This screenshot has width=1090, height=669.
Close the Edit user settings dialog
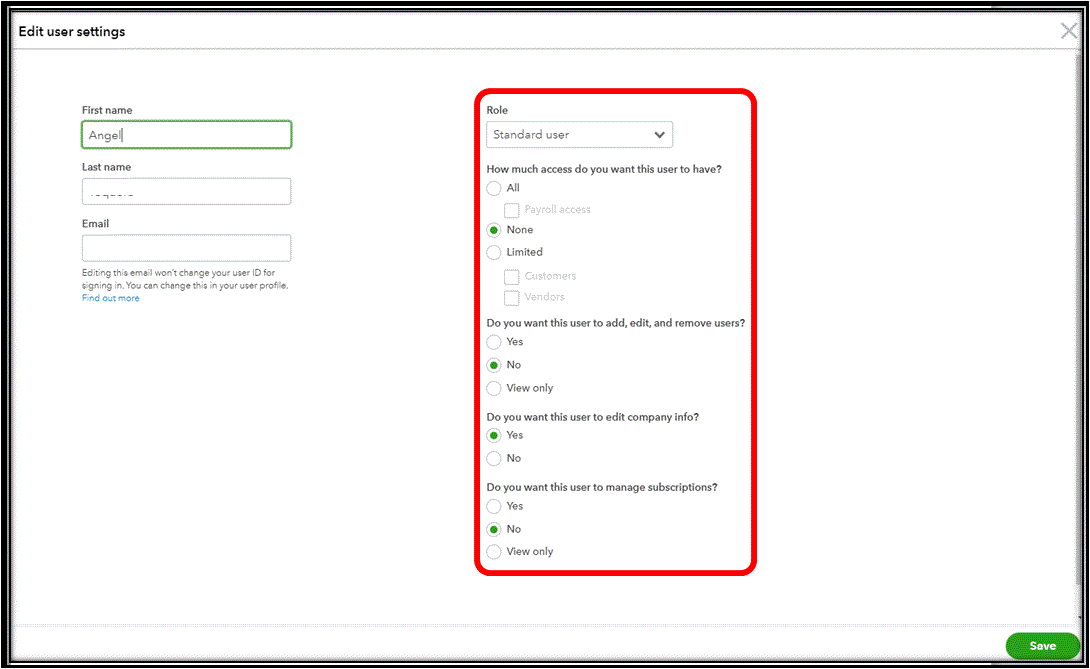(x=1068, y=31)
